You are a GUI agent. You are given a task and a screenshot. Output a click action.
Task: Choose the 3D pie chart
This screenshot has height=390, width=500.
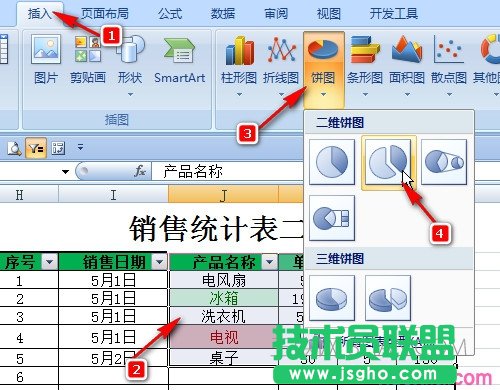coord(332,298)
